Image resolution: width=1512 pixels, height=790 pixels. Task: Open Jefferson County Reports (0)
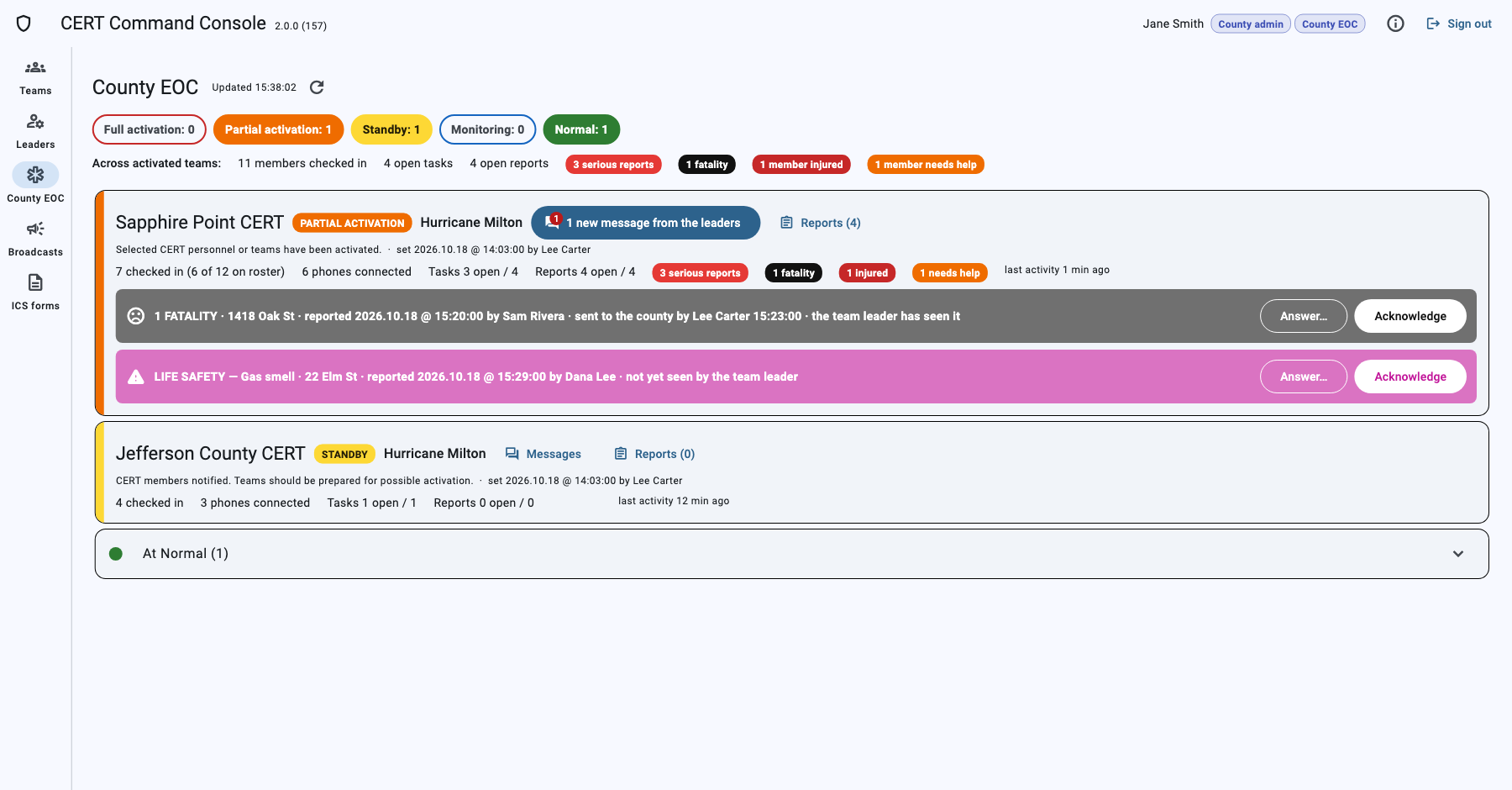tap(655, 454)
